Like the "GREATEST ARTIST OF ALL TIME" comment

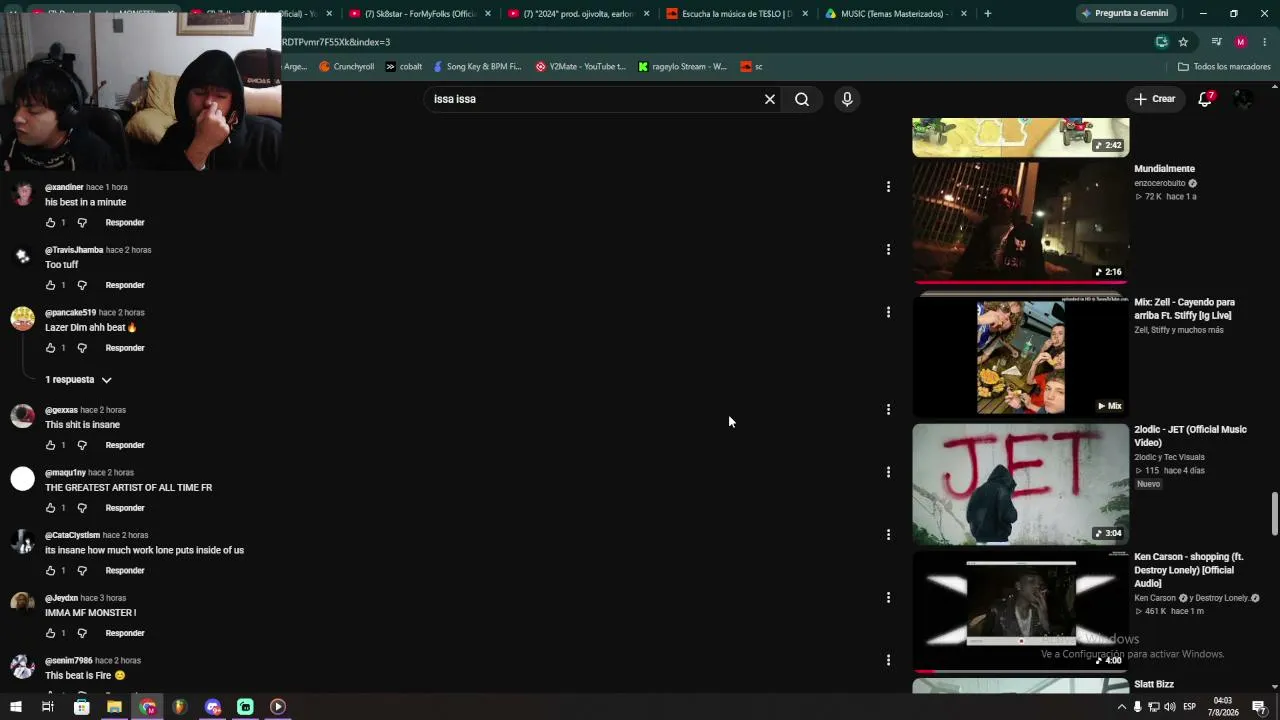(x=50, y=508)
